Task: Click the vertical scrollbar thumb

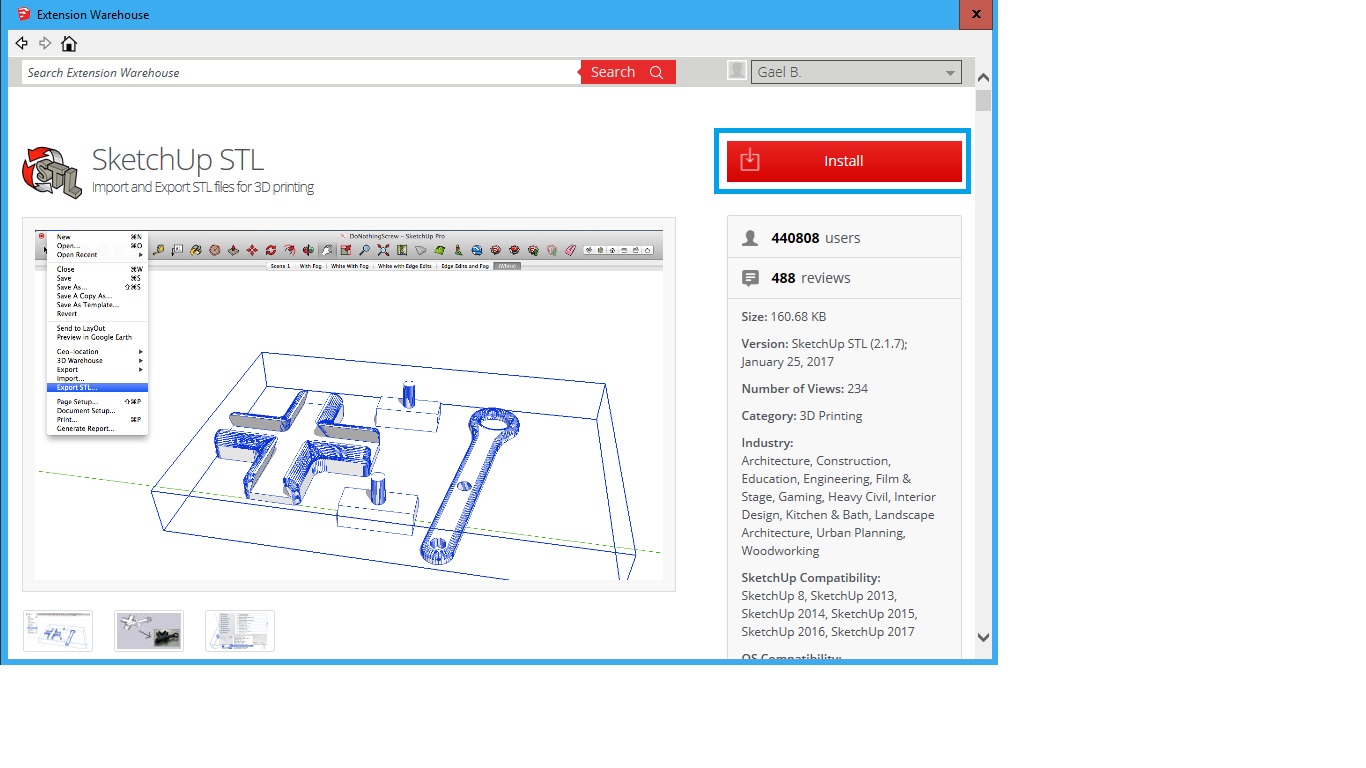Action: point(983,100)
